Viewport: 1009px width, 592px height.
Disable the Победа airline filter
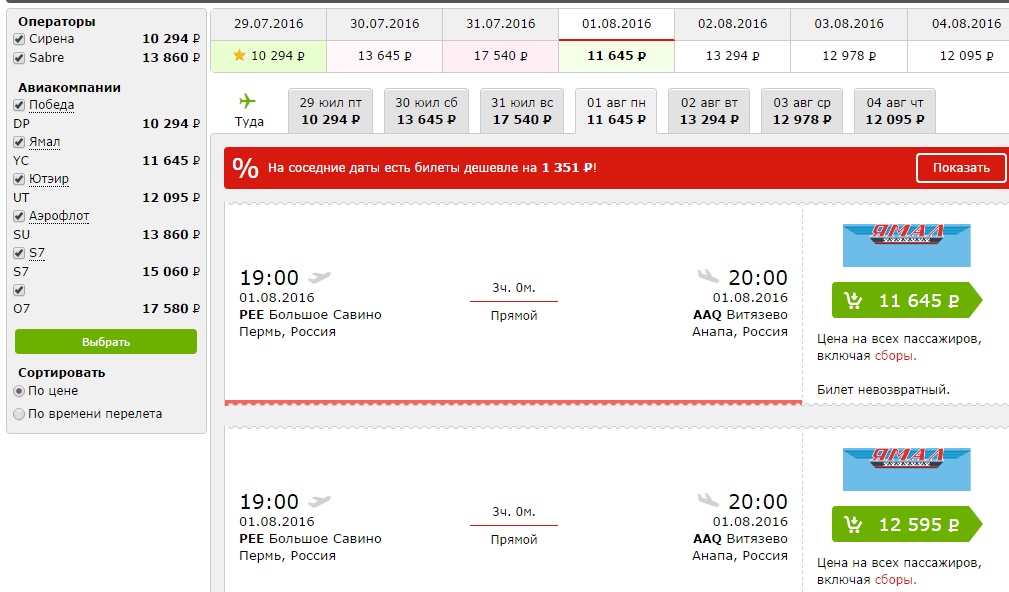[x=19, y=105]
